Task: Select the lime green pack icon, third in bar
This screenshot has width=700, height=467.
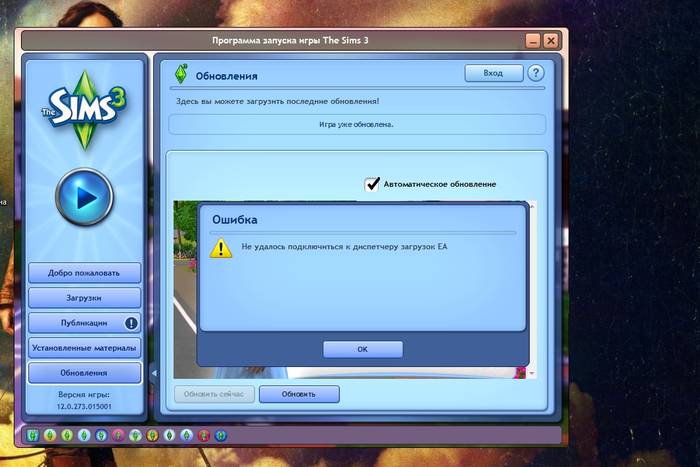Action: [67, 435]
